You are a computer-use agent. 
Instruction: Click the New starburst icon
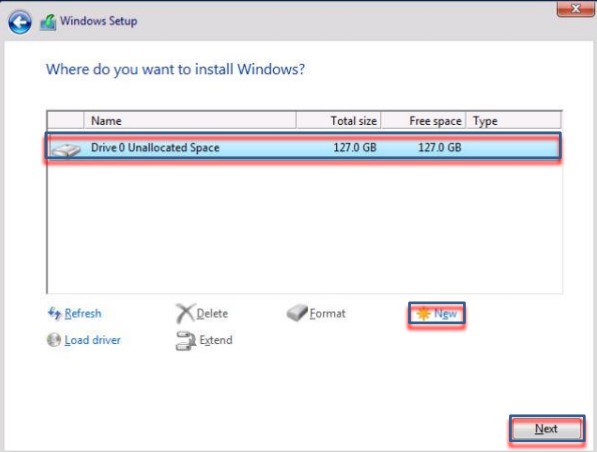click(x=423, y=313)
